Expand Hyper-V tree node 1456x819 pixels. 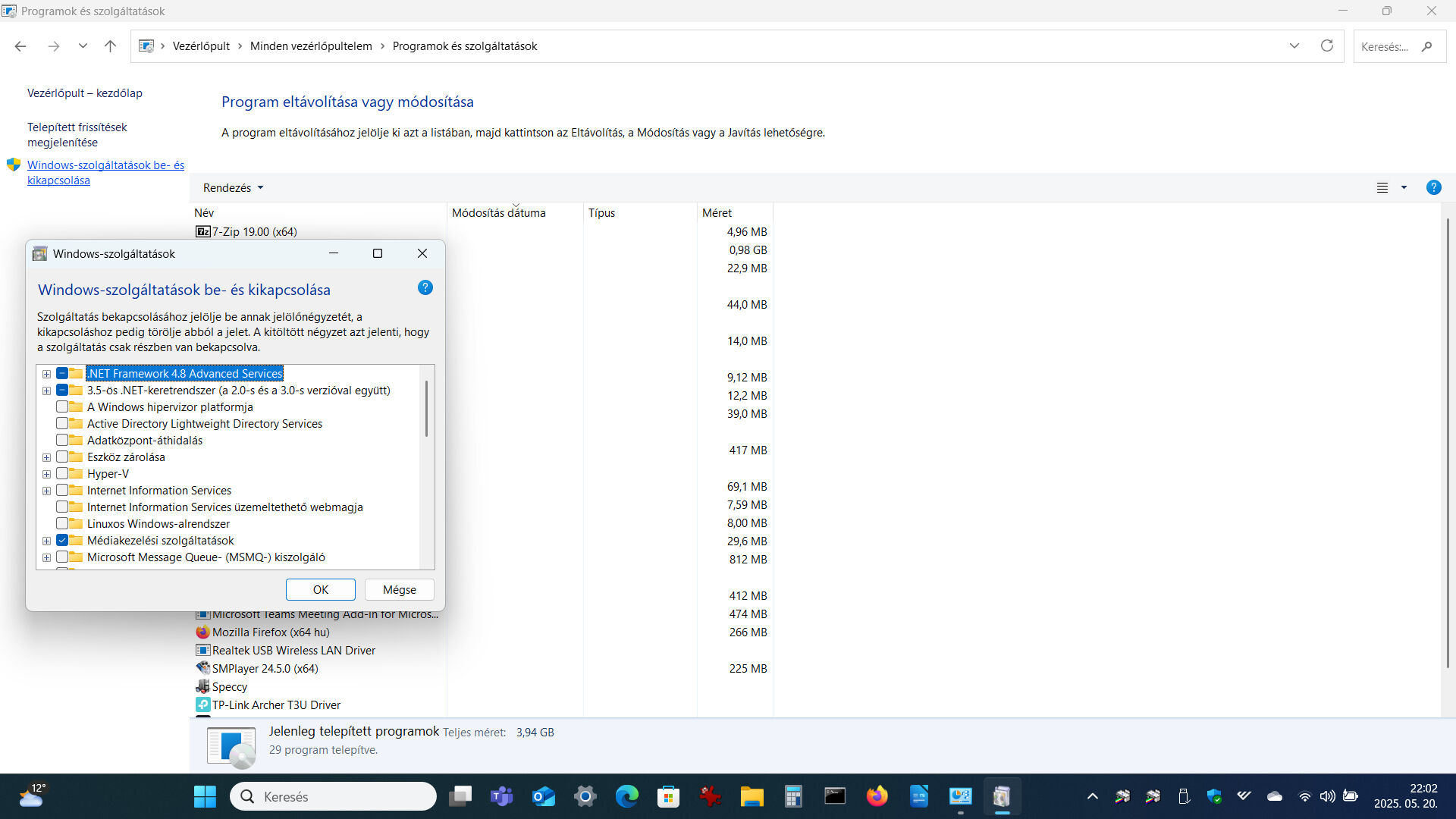click(x=46, y=474)
